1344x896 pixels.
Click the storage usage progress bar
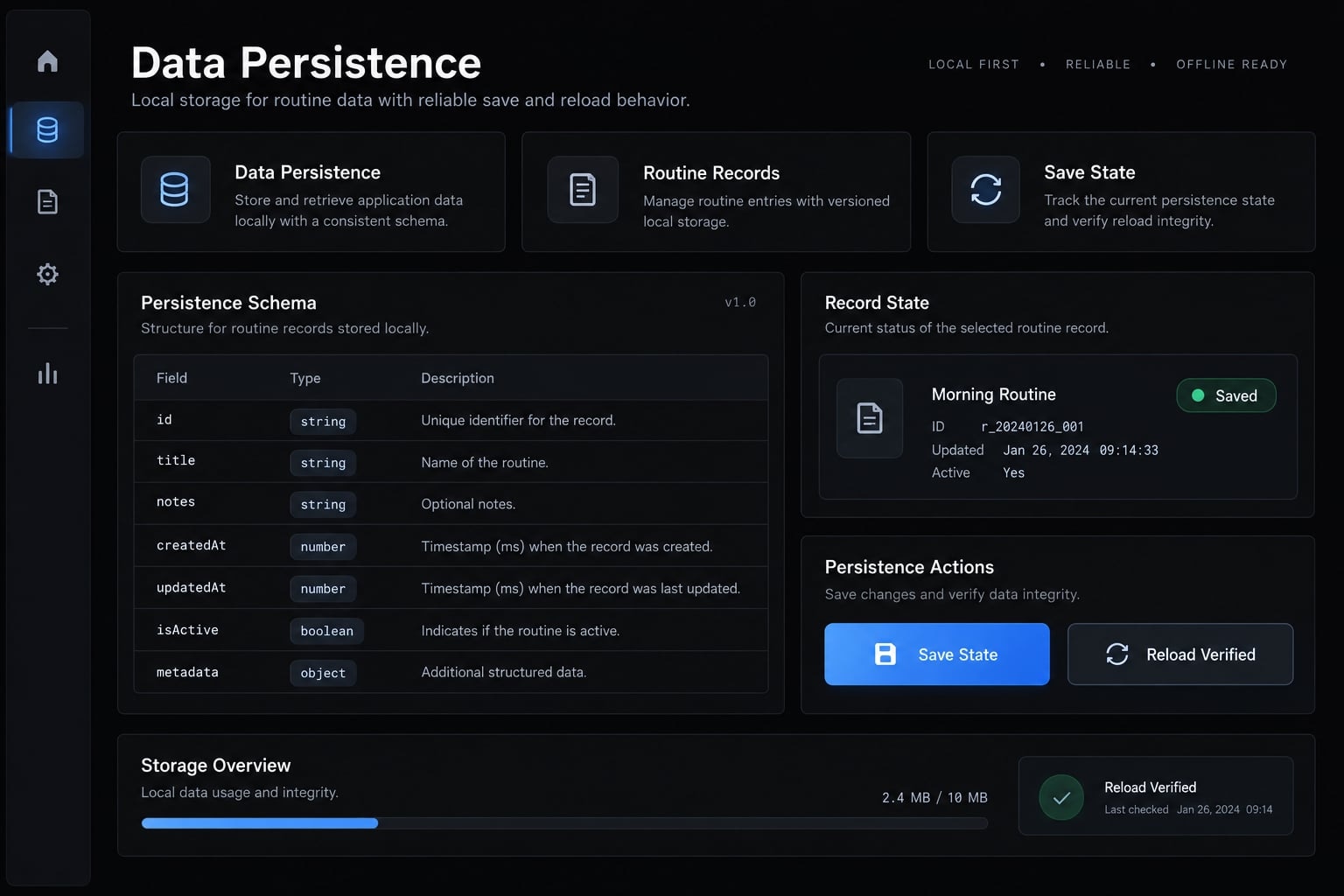pos(564,823)
